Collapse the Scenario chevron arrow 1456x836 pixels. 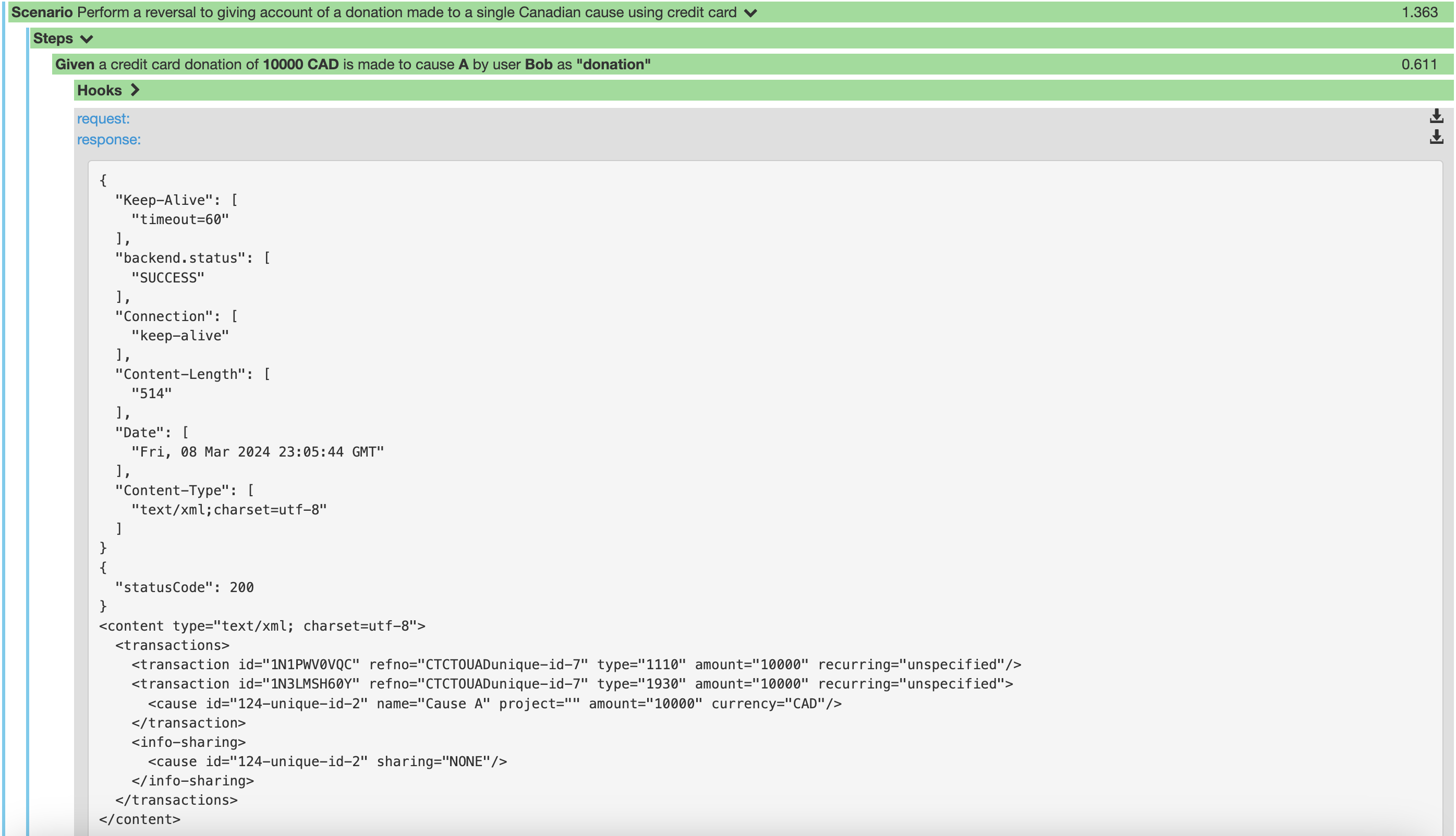pyautogui.click(x=751, y=13)
